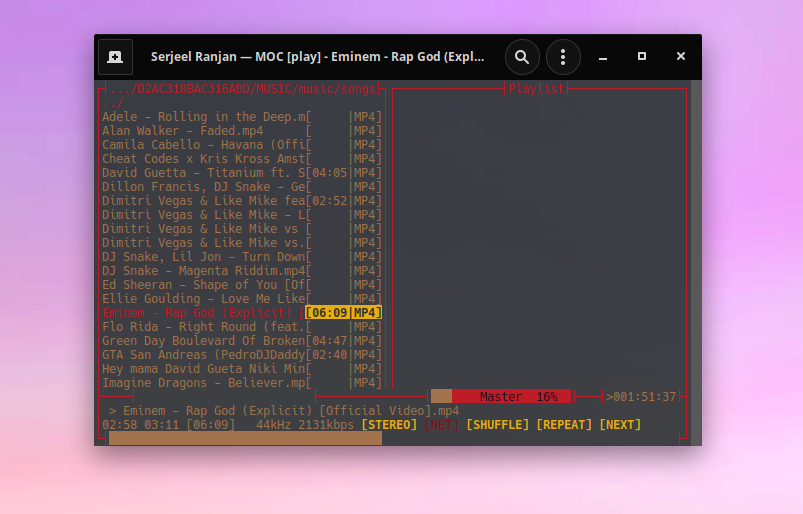The image size is (803, 514).
Task: Click the total time >001:51:37
Action: point(641,397)
